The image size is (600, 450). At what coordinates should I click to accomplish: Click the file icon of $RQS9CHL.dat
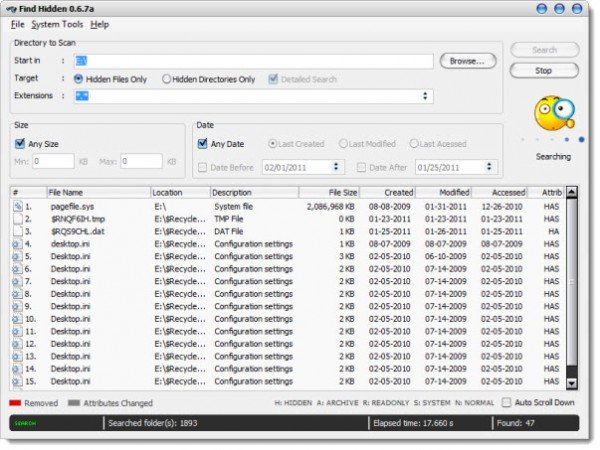tap(18, 231)
